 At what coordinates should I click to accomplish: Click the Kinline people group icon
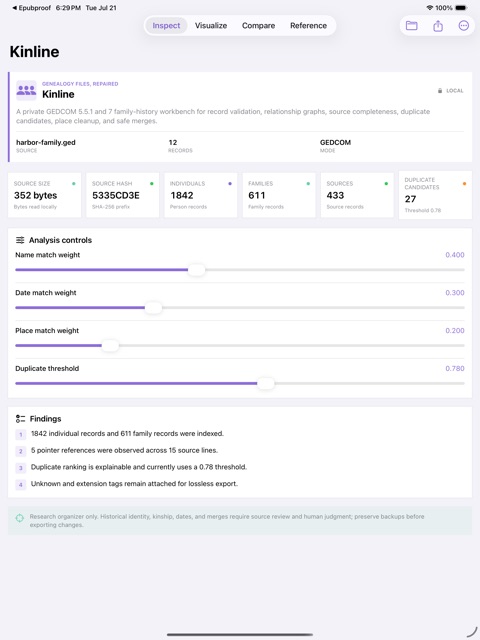tap(26, 90)
